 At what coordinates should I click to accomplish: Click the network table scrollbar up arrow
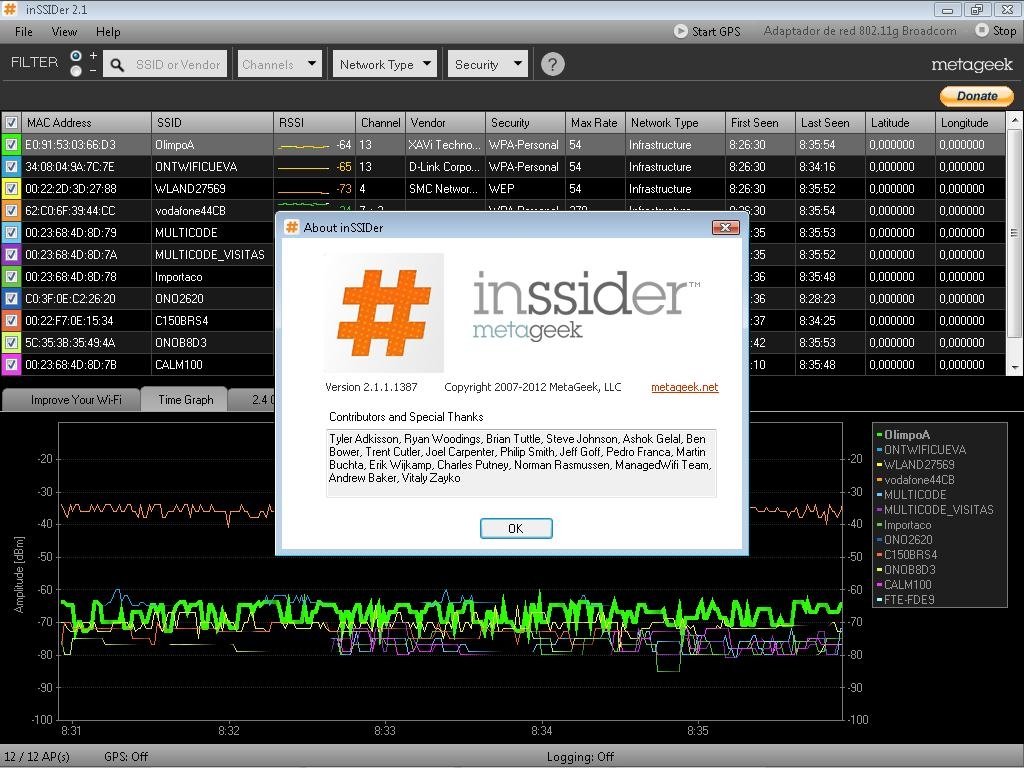[x=1014, y=120]
